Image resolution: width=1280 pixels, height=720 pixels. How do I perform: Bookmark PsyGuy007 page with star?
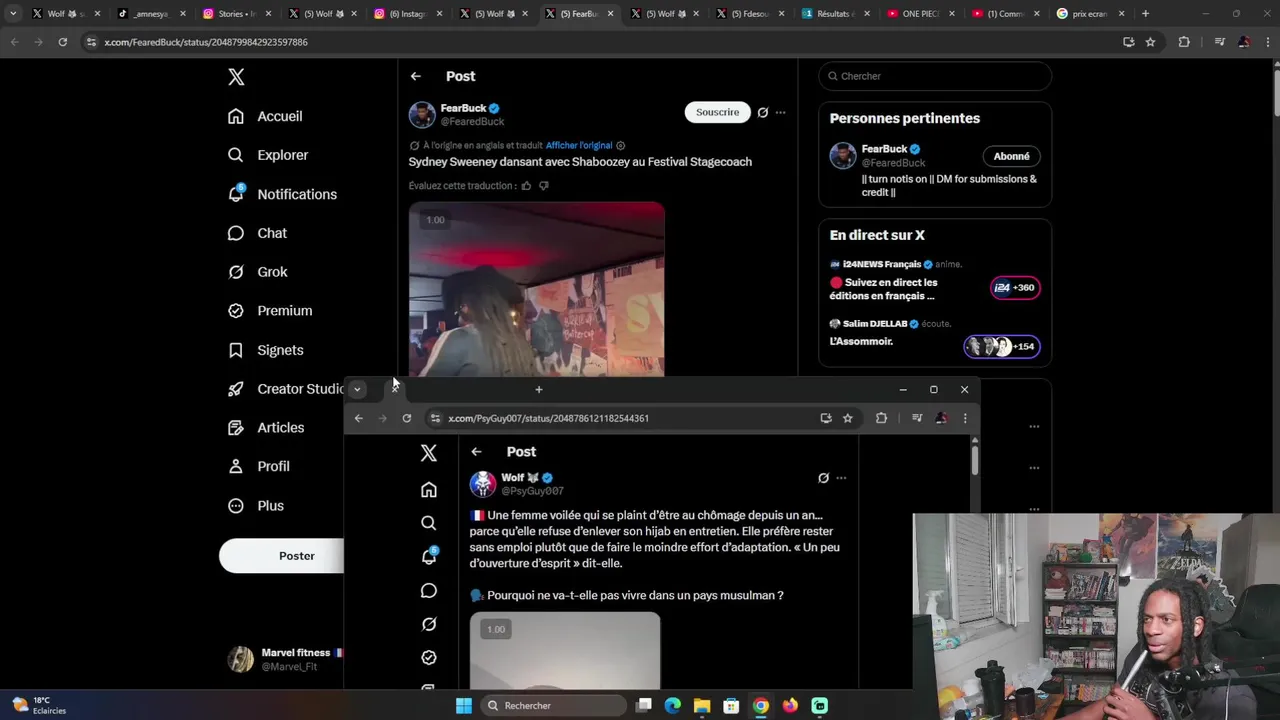pos(847,418)
